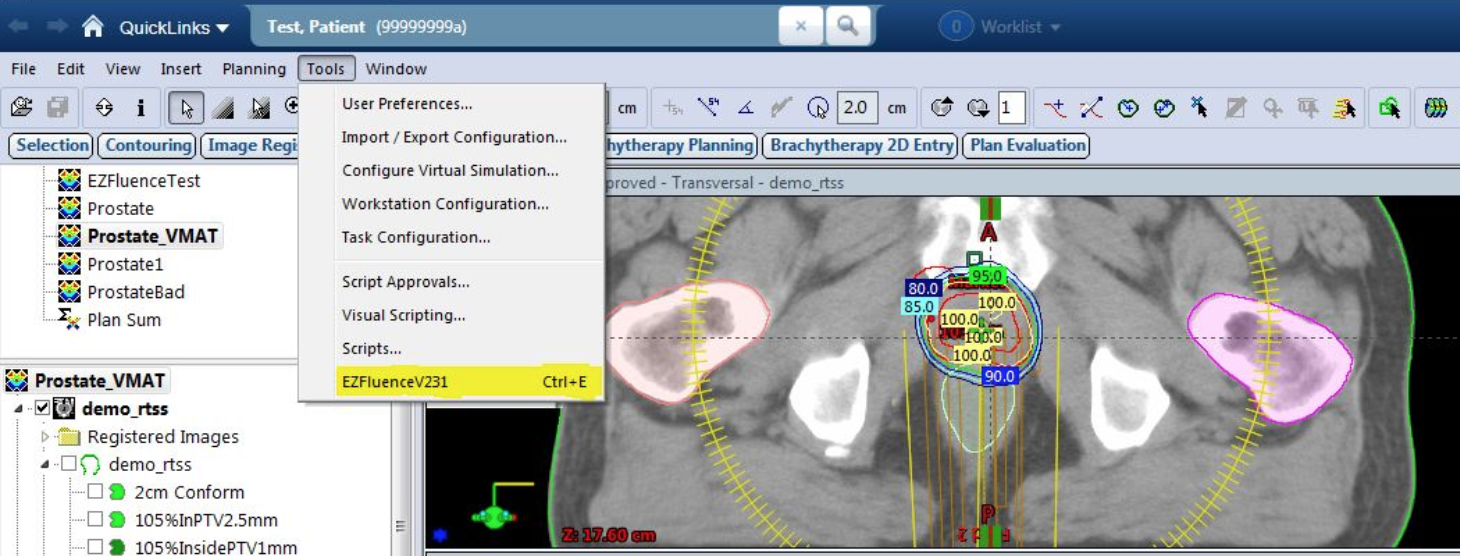Click the patient search magnifier button
This screenshot has width=1460, height=556.
[847, 27]
